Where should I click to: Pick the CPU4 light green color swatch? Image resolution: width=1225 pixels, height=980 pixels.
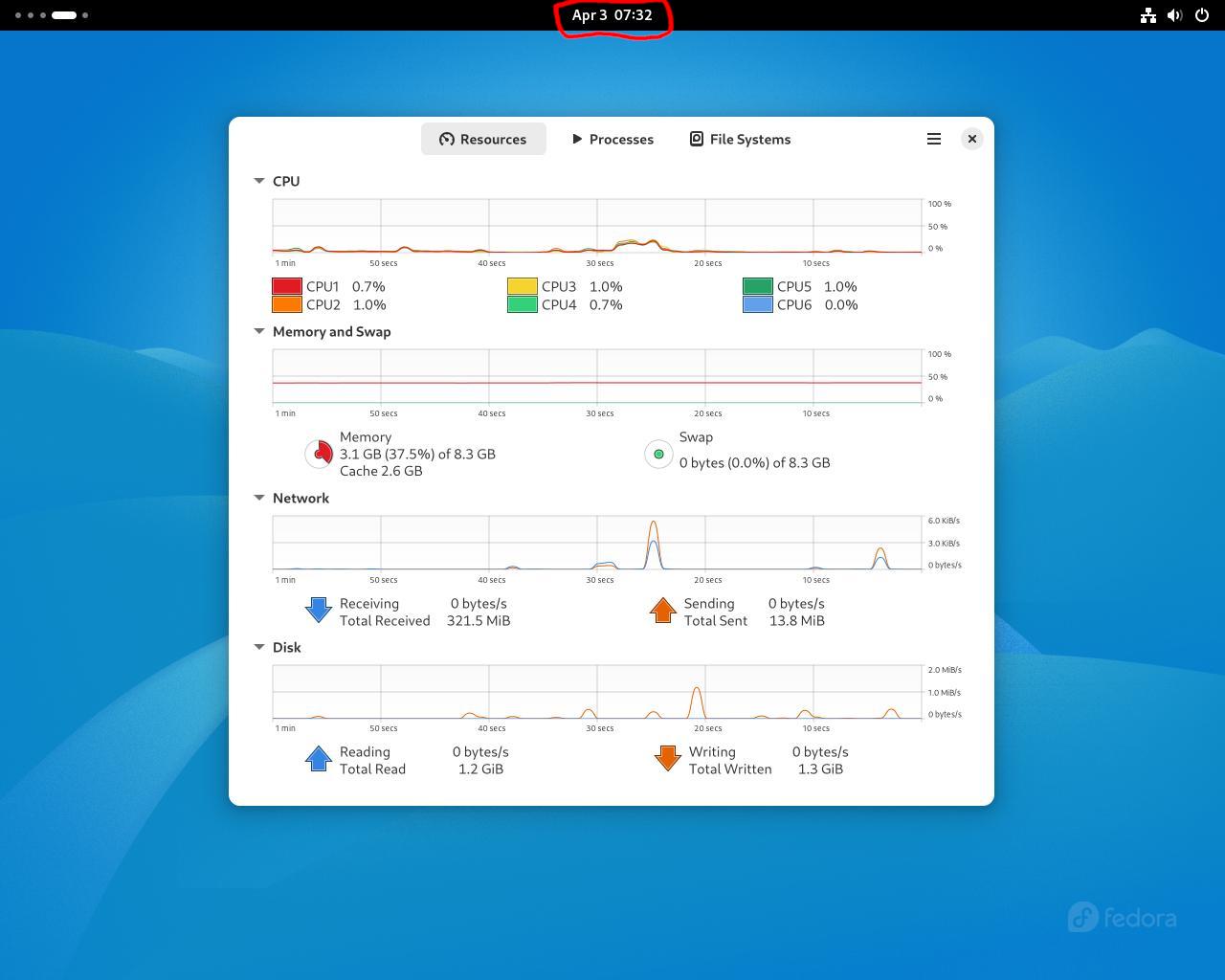point(523,304)
